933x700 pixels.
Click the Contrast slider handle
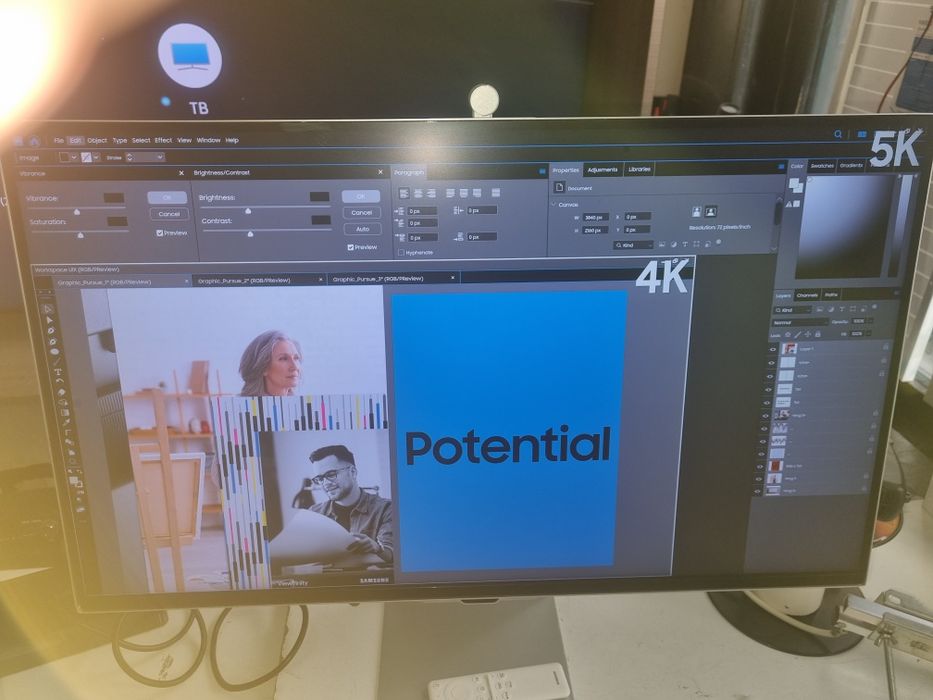(251, 234)
